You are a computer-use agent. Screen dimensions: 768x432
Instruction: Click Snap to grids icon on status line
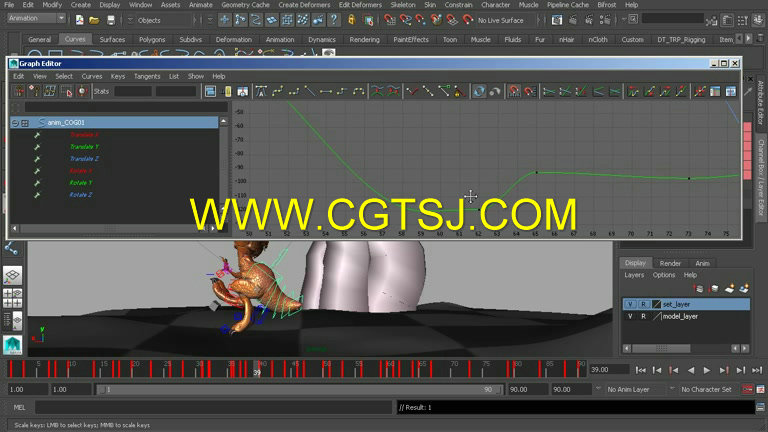[x=390, y=20]
